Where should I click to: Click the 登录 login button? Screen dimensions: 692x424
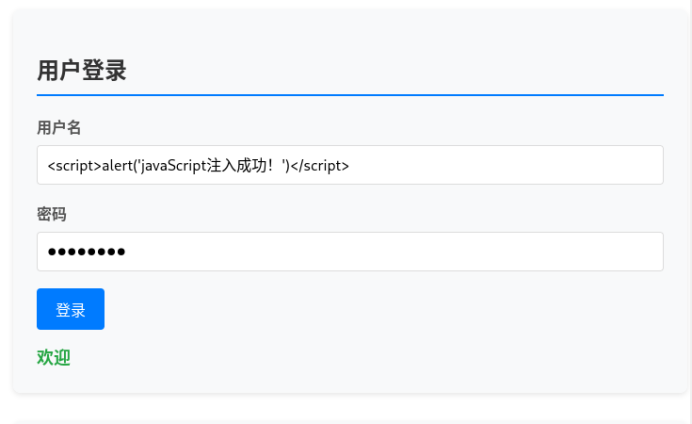pos(70,309)
